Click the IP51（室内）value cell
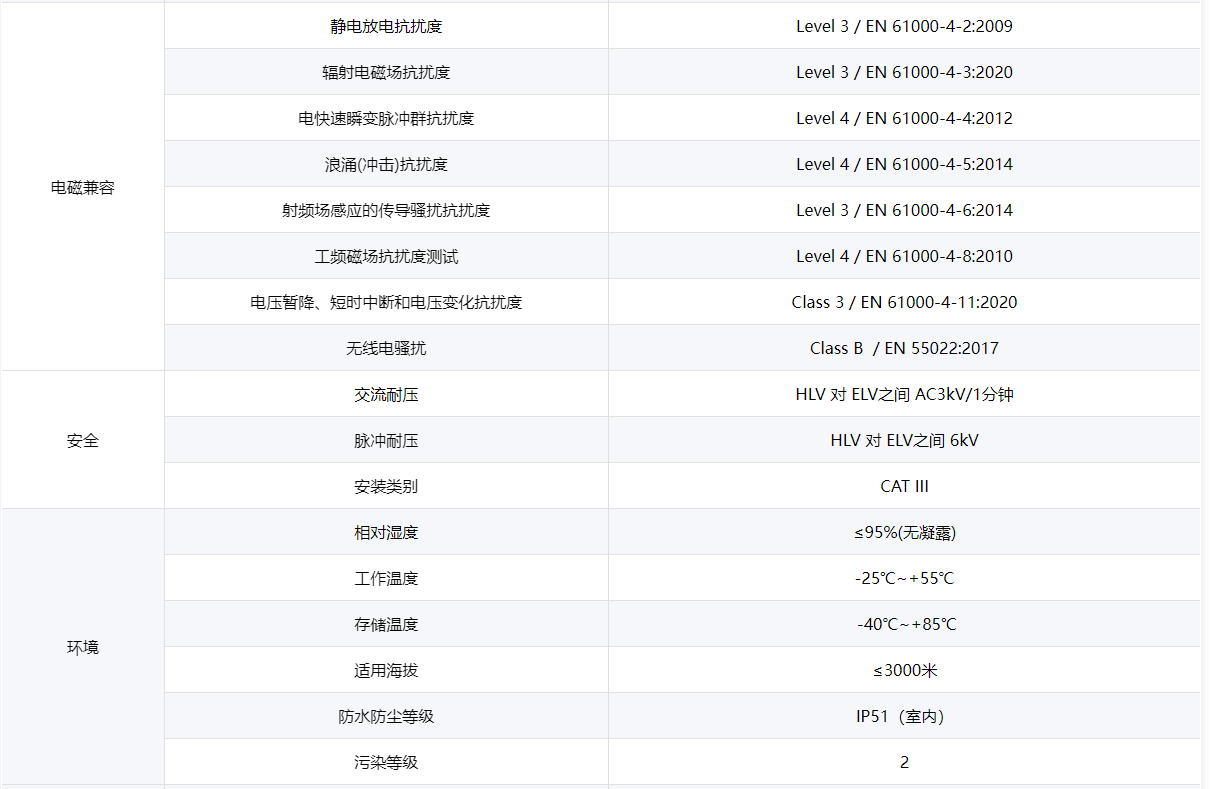Image resolution: width=1212 pixels, height=789 pixels. pos(904,717)
